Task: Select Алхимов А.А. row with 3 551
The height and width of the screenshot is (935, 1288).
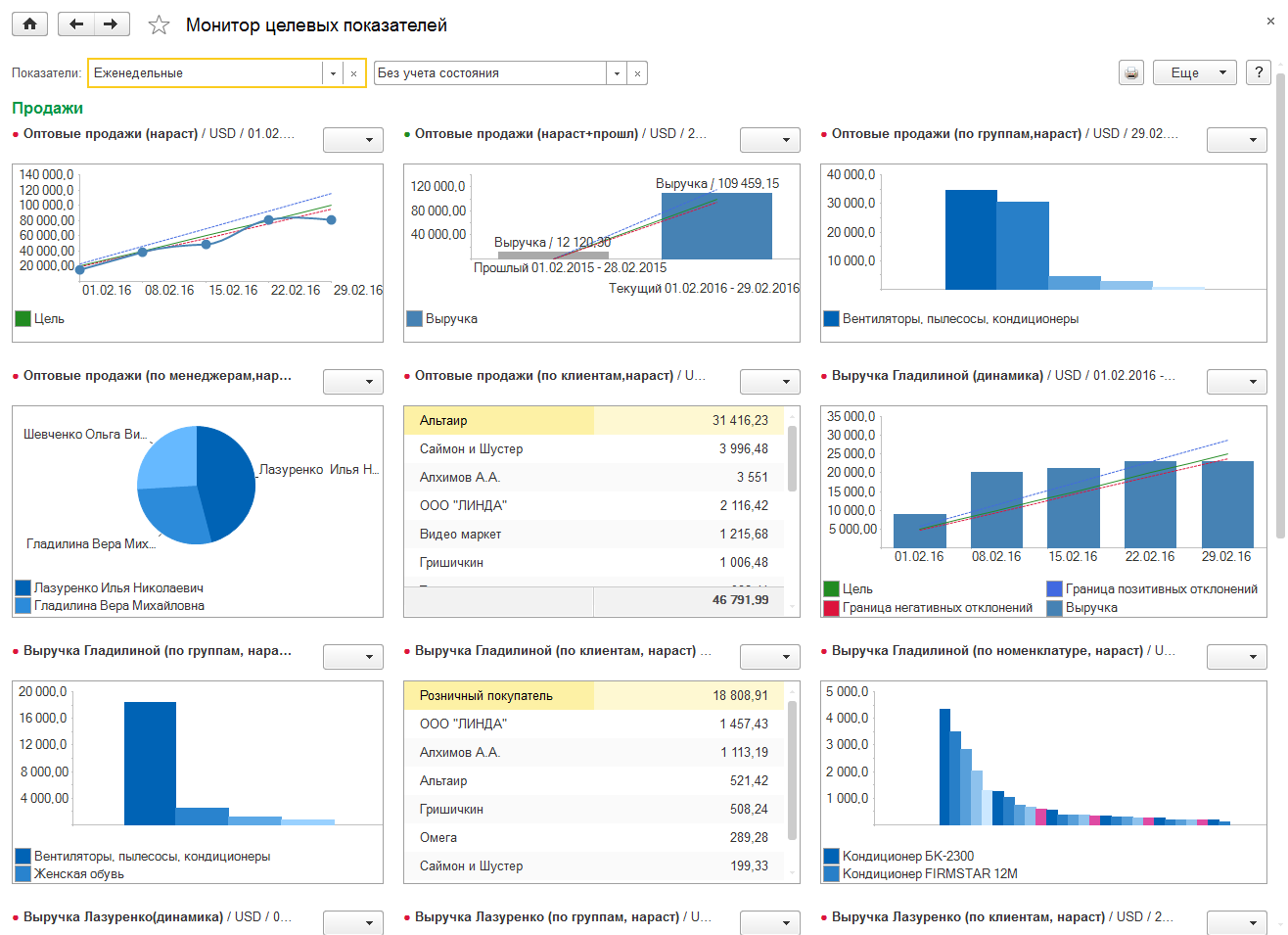Action: (594, 477)
